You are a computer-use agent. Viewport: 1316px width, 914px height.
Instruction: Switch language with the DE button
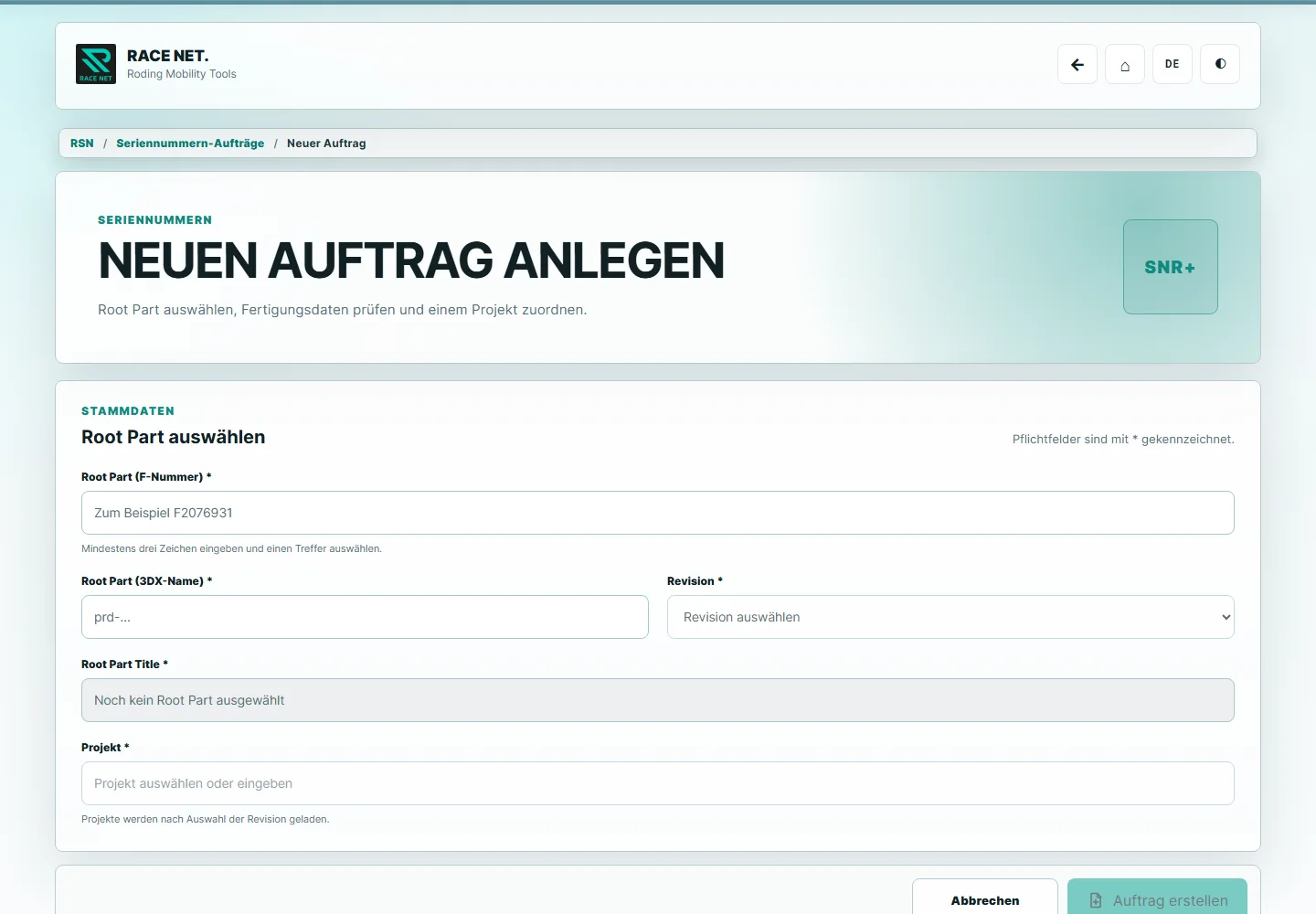pyautogui.click(x=1173, y=64)
